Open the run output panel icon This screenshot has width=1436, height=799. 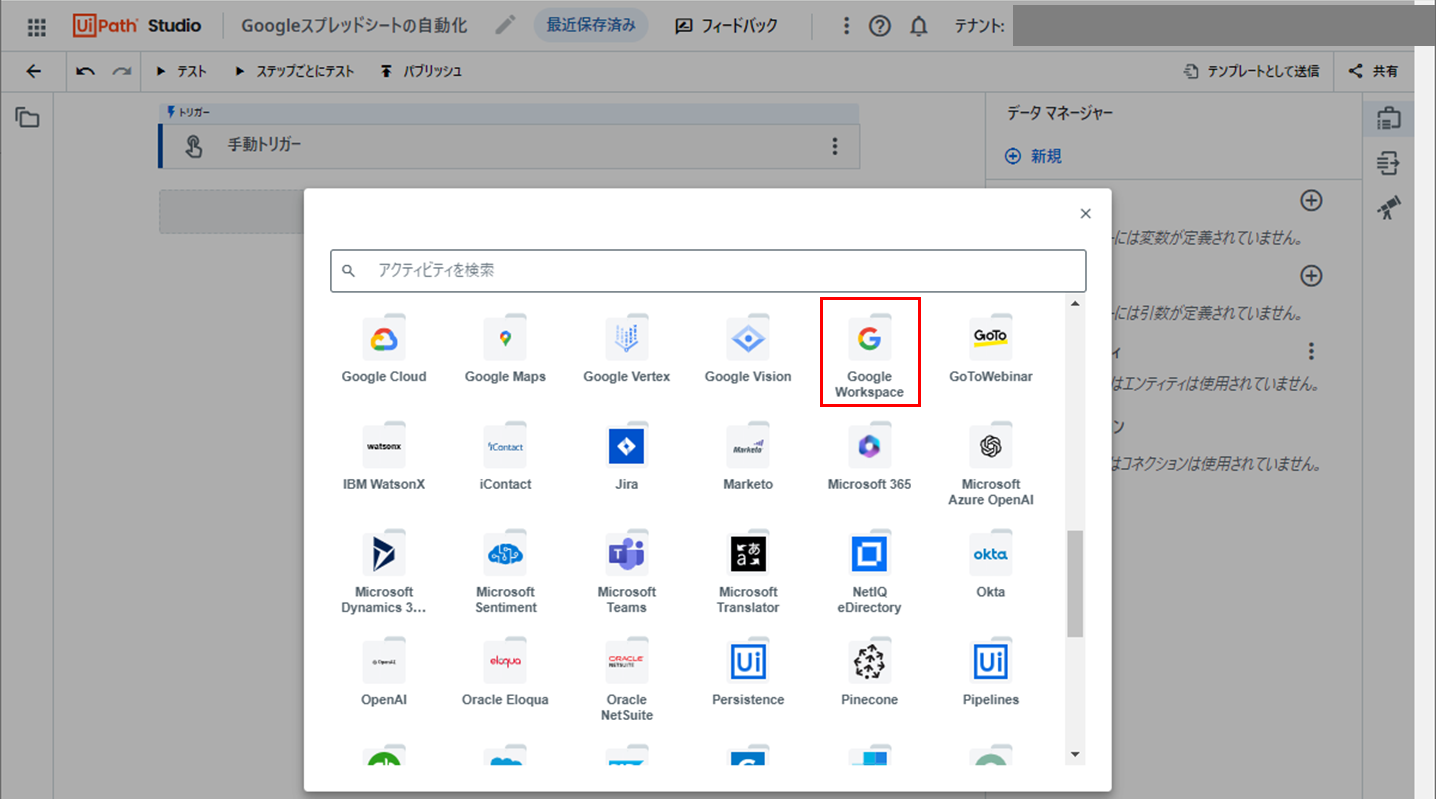pyautogui.click(x=1389, y=162)
